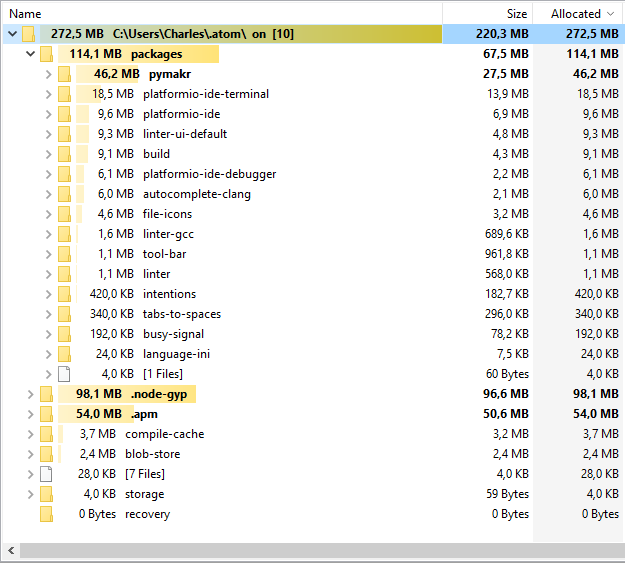625x563 pixels.
Task: Click the build folder icon
Action: (x=65, y=154)
